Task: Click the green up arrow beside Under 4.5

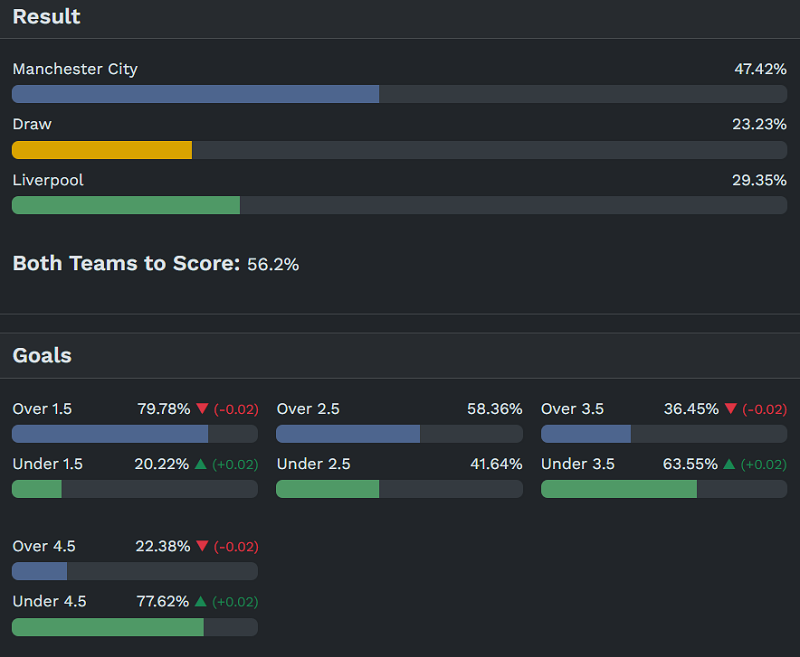Action: click(x=201, y=602)
